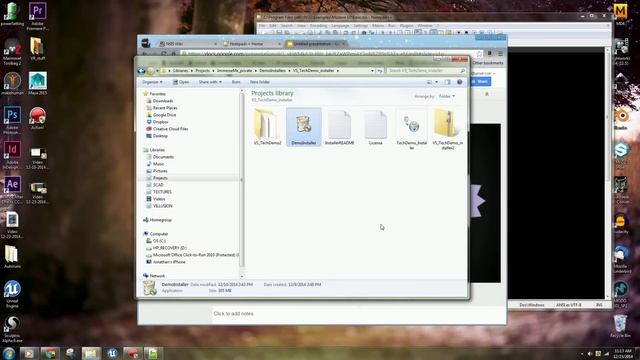The width and height of the screenshot is (640, 360).
Task: Toggle the Explorer preview pane icon
Action: 448,82
